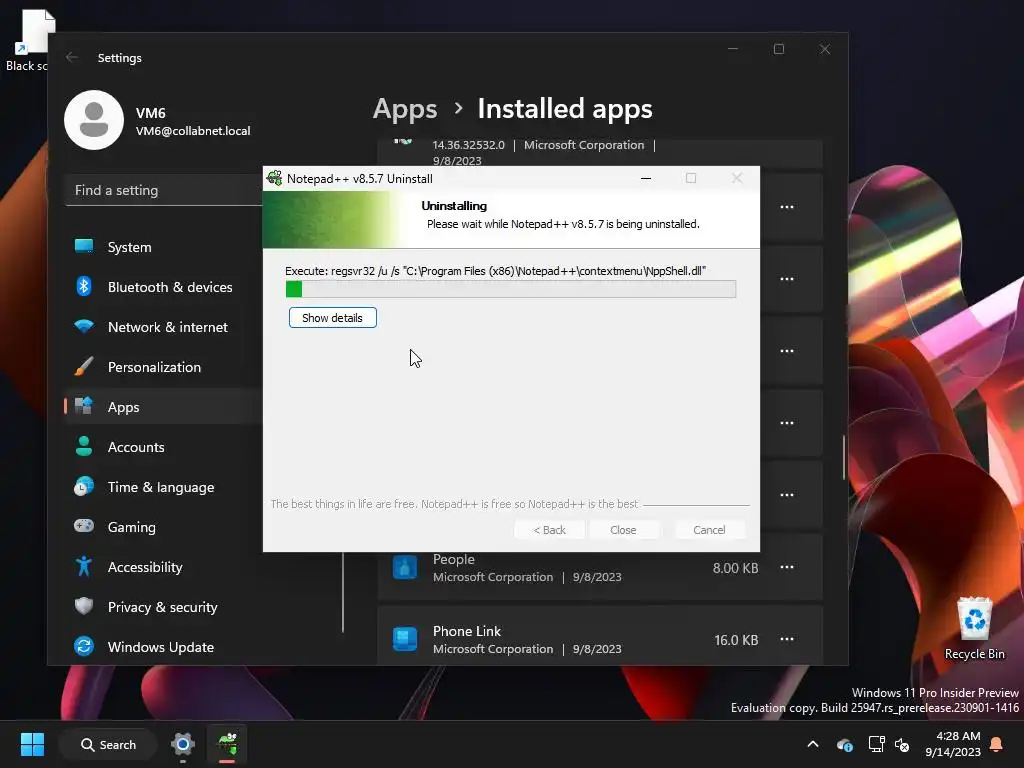Click Cancel in Notepad++ Uninstall dialog
1024x768 pixels.
tap(709, 530)
